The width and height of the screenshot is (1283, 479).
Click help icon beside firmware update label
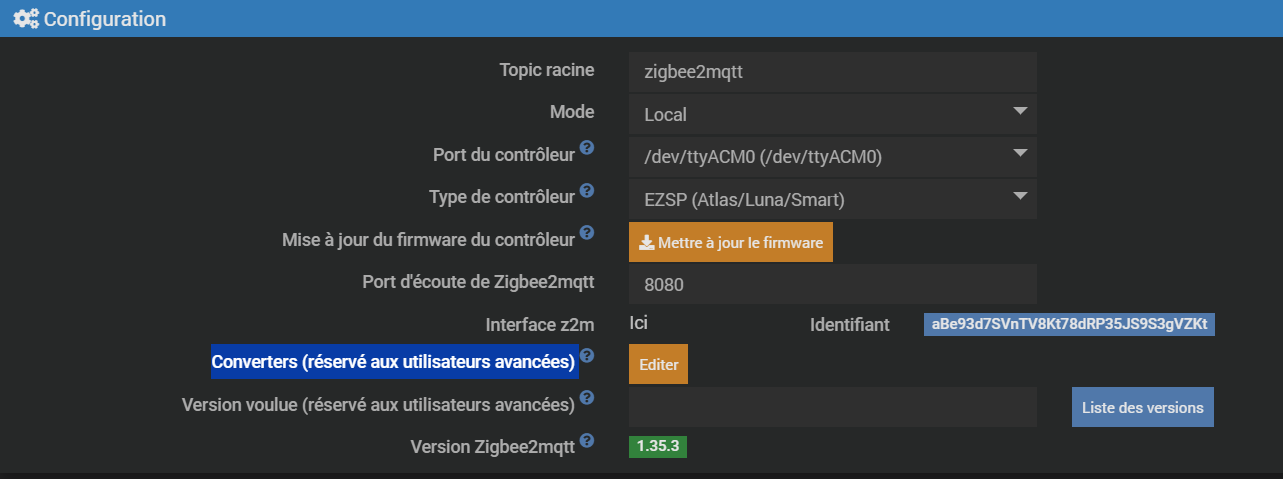[x=587, y=234]
